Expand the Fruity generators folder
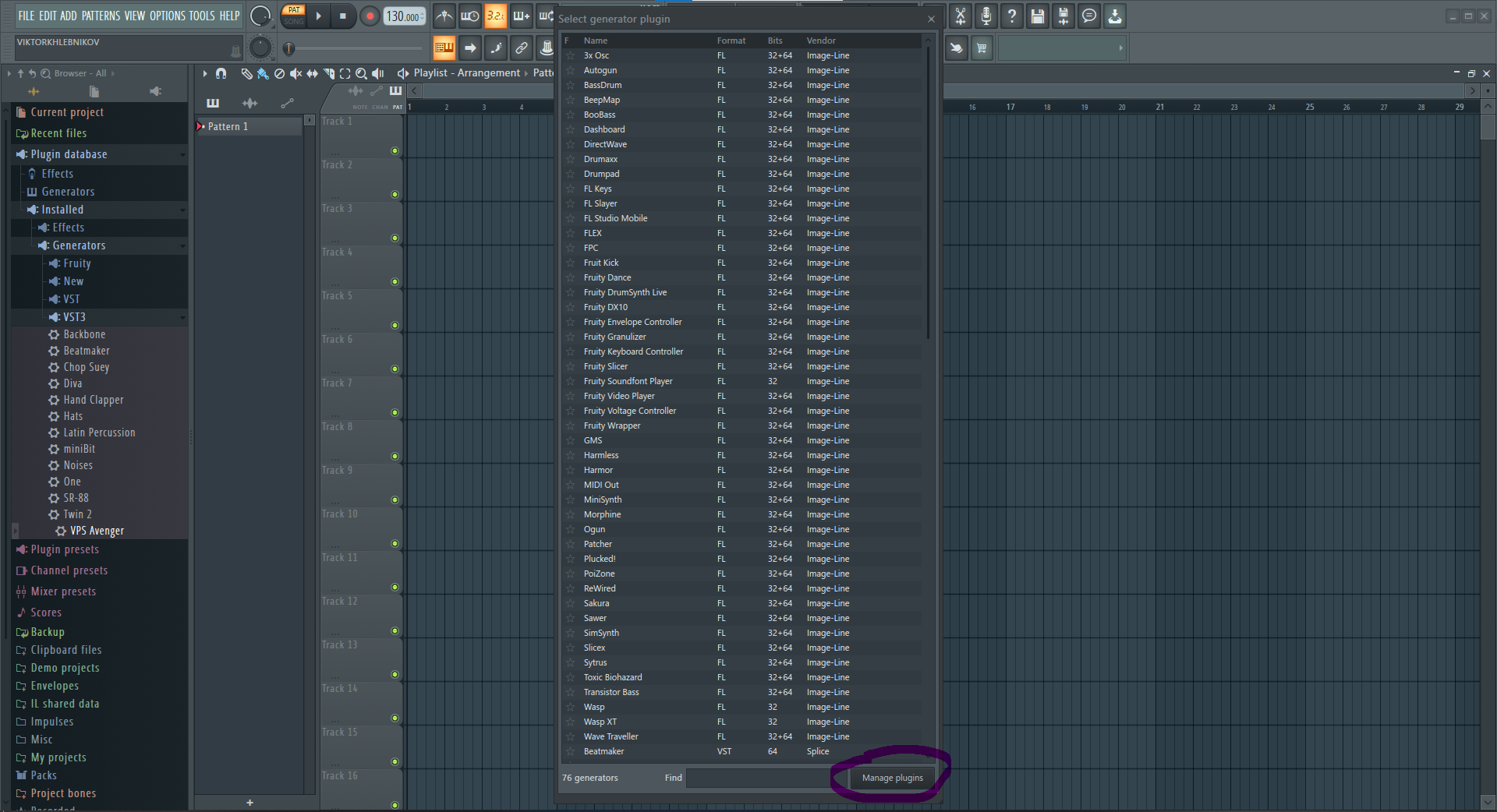The height and width of the screenshot is (812, 1497). coord(77,263)
